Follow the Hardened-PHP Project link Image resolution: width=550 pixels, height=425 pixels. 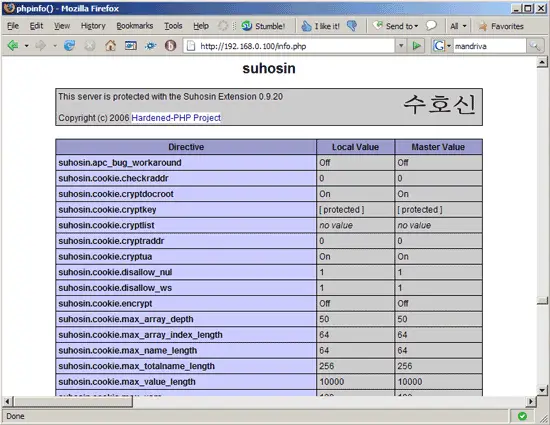coord(176,118)
